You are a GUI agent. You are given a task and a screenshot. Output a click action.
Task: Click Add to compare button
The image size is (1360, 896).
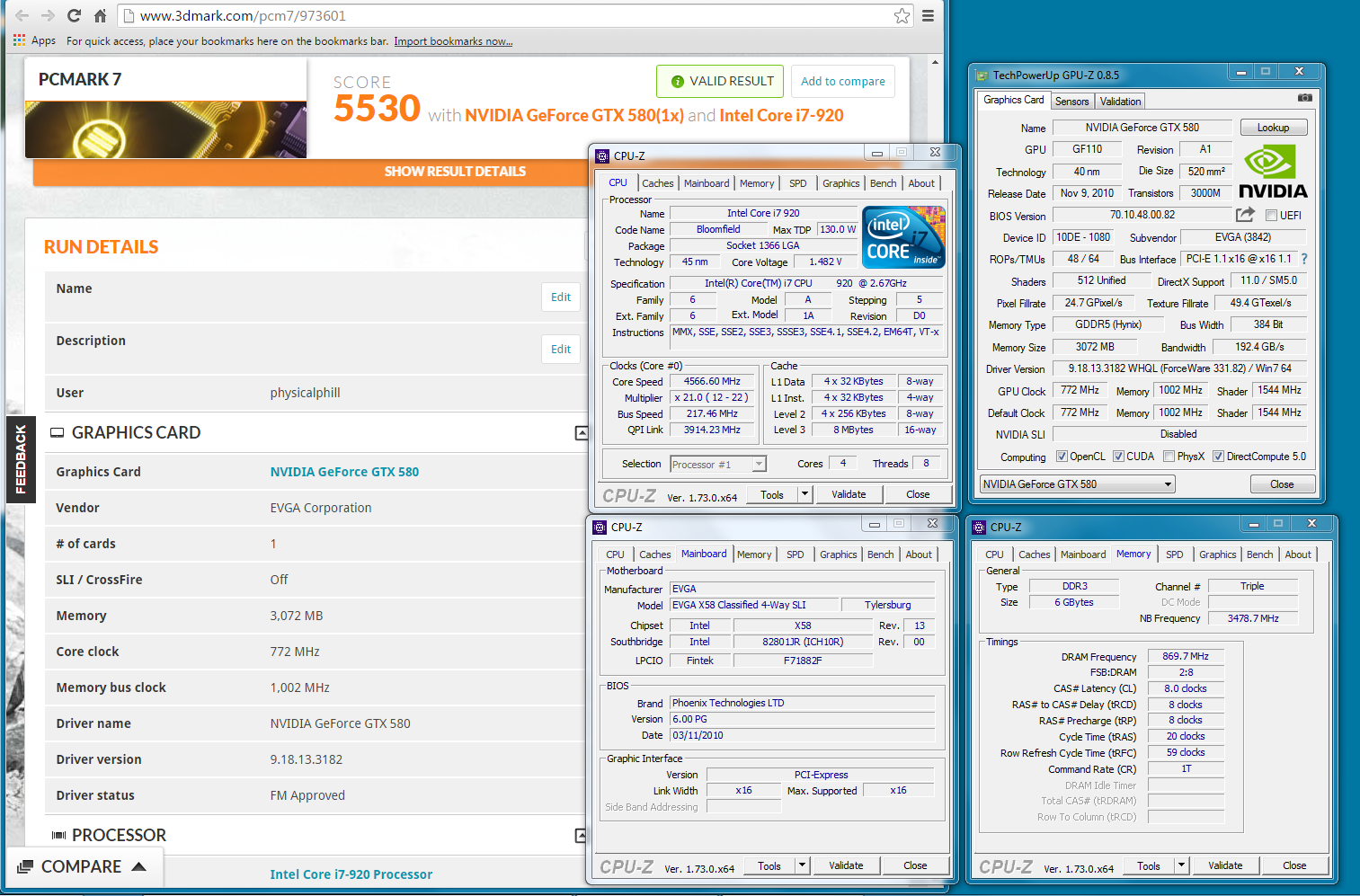(842, 81)
